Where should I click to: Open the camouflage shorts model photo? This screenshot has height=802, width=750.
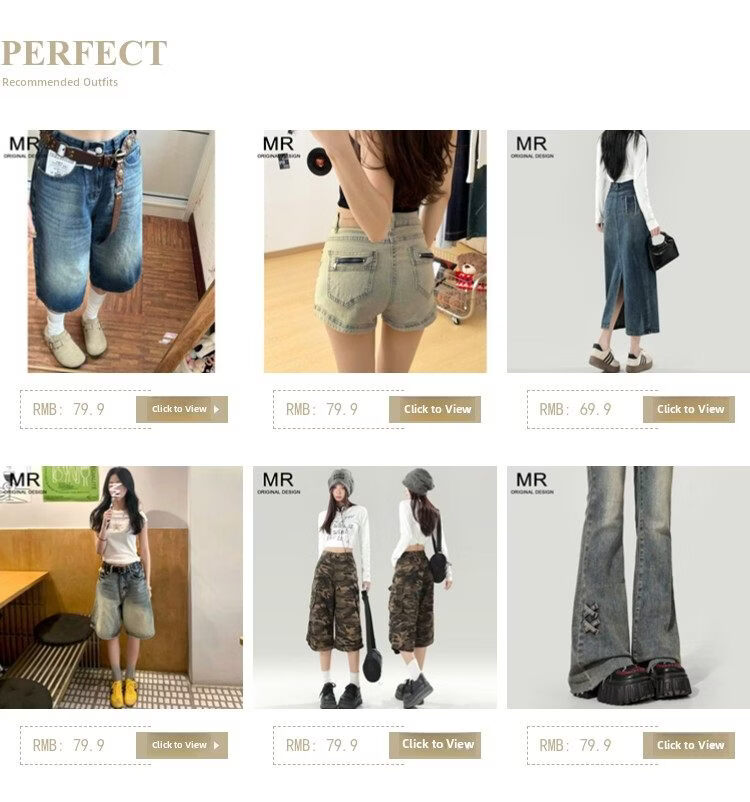[374, 587]
